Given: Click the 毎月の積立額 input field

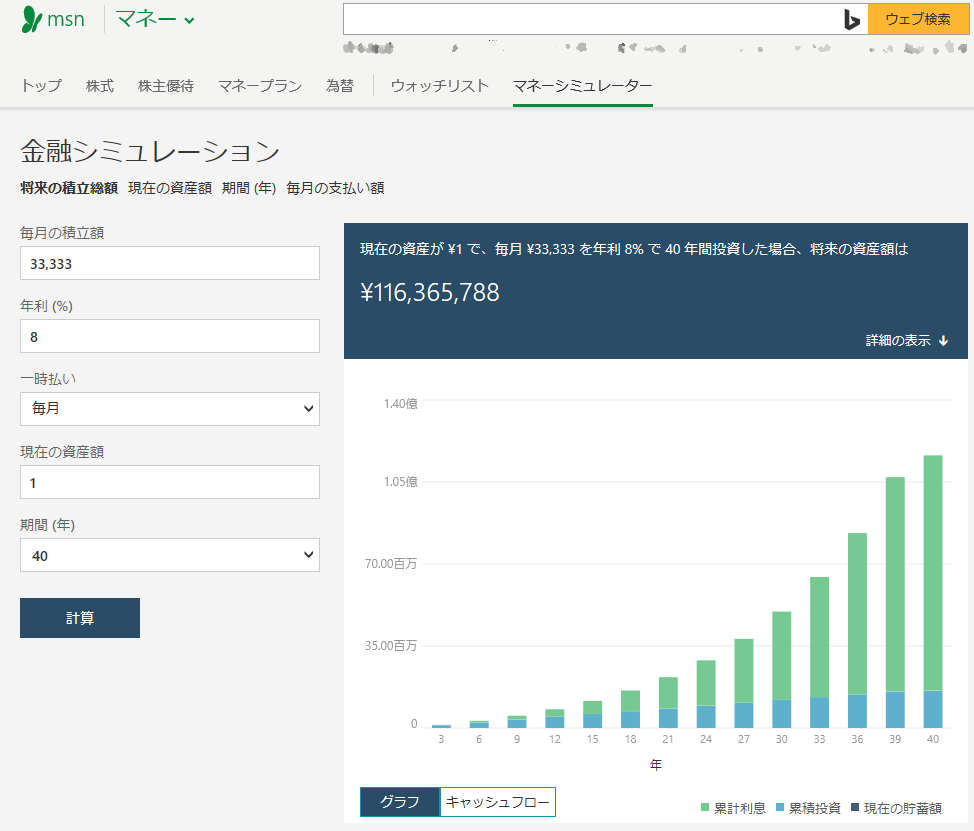Looking at the screenshot, I should click(x=170, y=264).
